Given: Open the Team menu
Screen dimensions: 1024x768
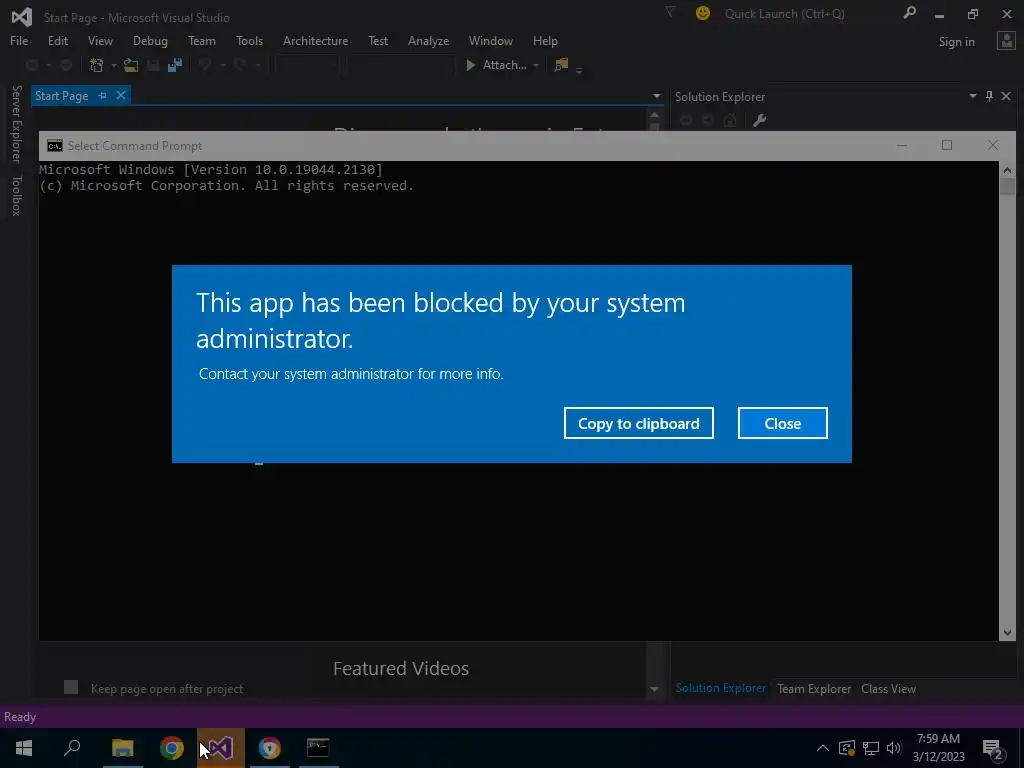Looking at the screenshot, I should pos(202,40).
